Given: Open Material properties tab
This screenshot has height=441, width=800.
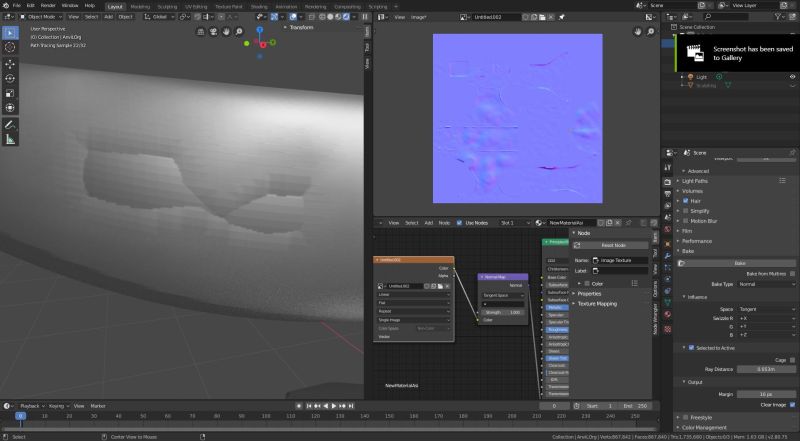Looking at the screenshot, I should point(667,316).
